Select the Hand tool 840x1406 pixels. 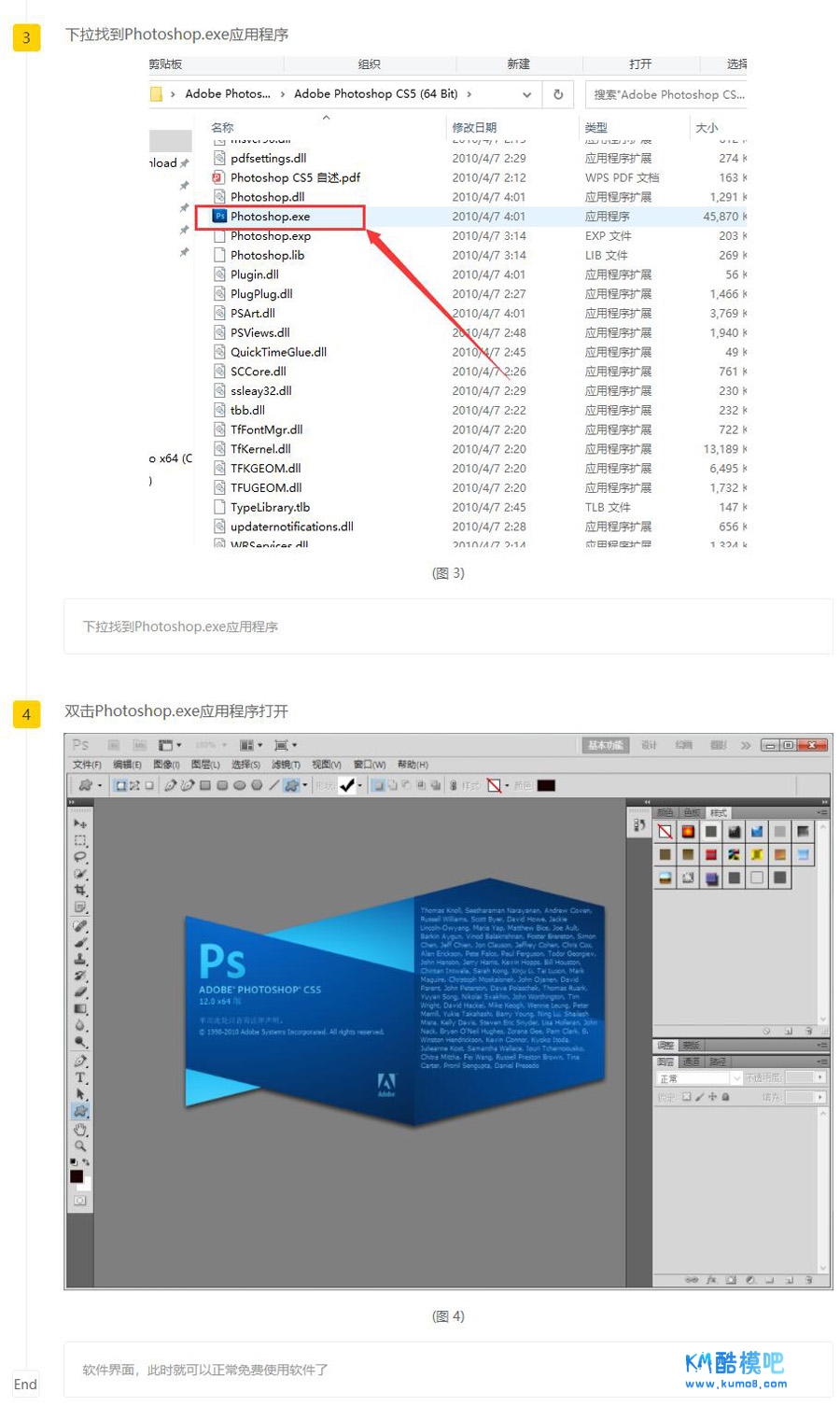point(80,1130)
